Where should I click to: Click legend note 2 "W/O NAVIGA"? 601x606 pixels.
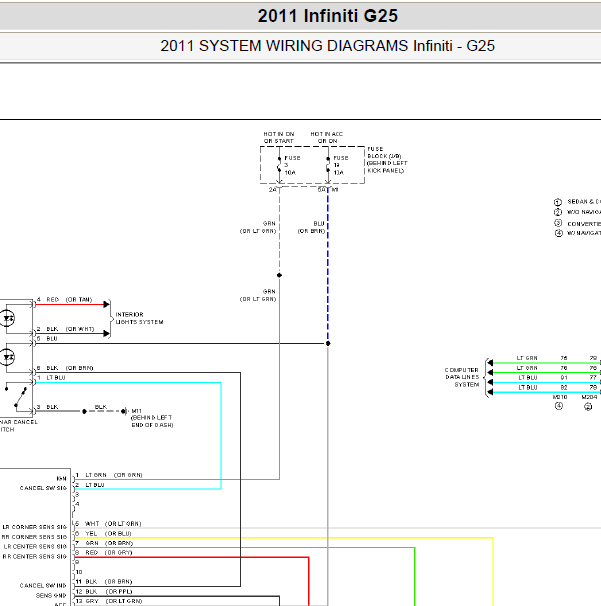(x=577, y=212)
